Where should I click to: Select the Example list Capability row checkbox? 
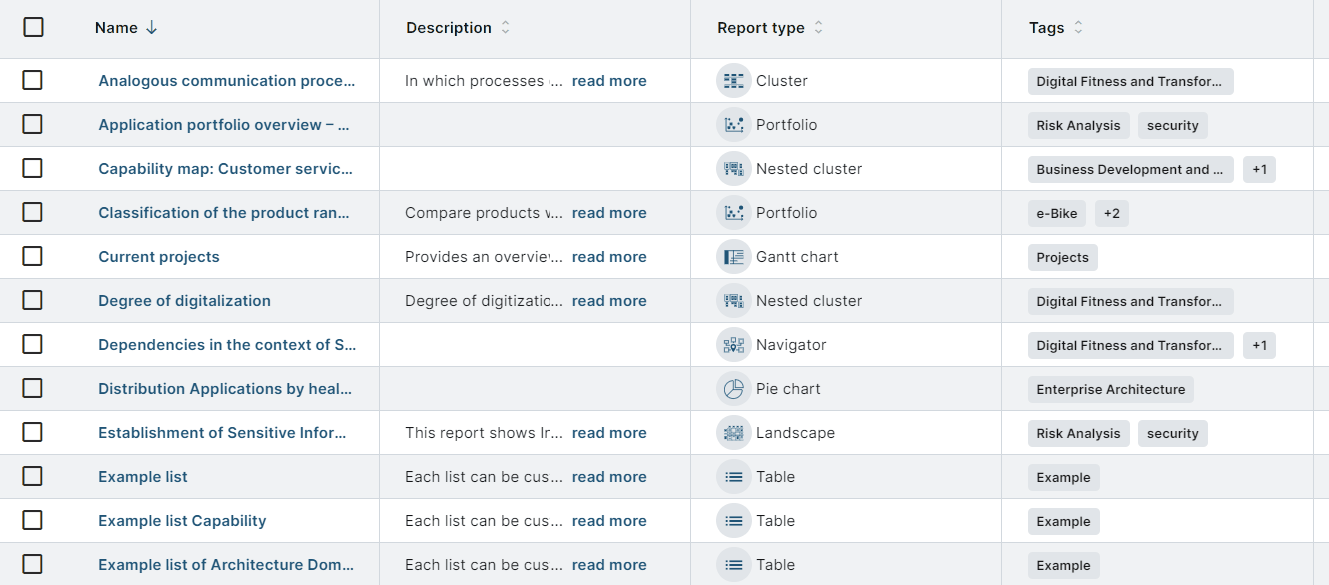pyautogui.click(x=33, y=521)
